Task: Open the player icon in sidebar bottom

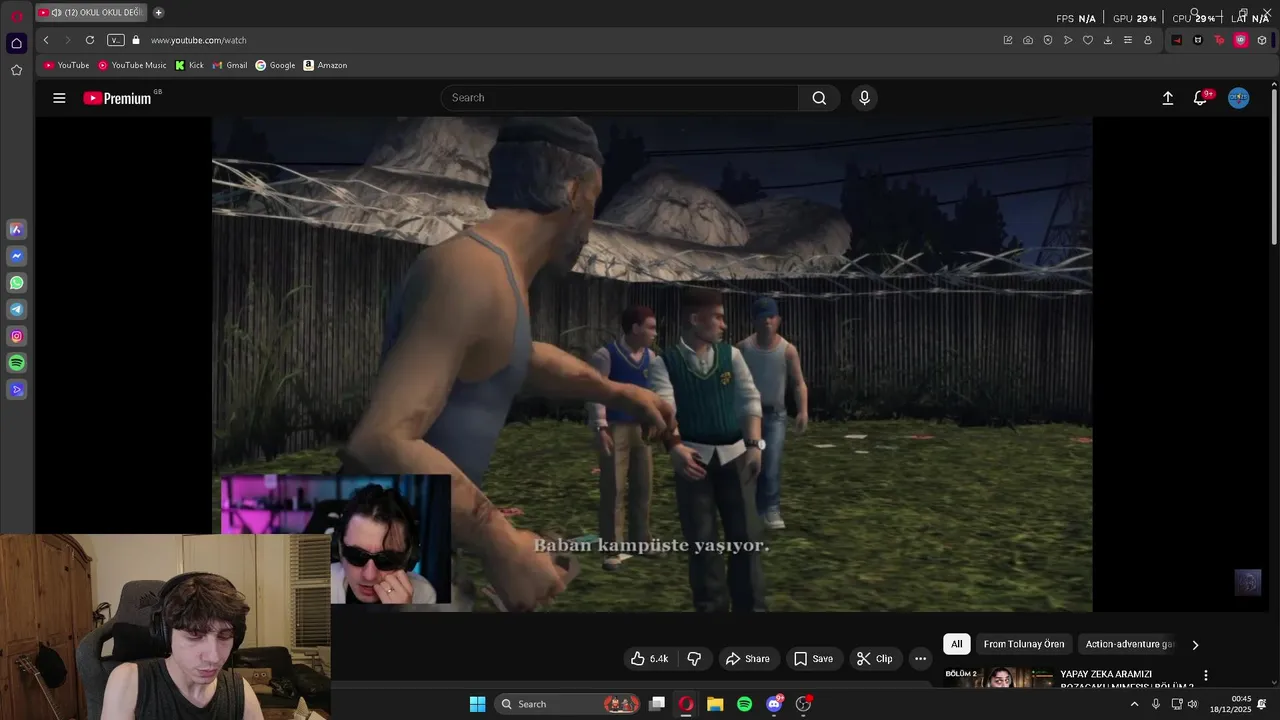Action: [x=16, y=390]
